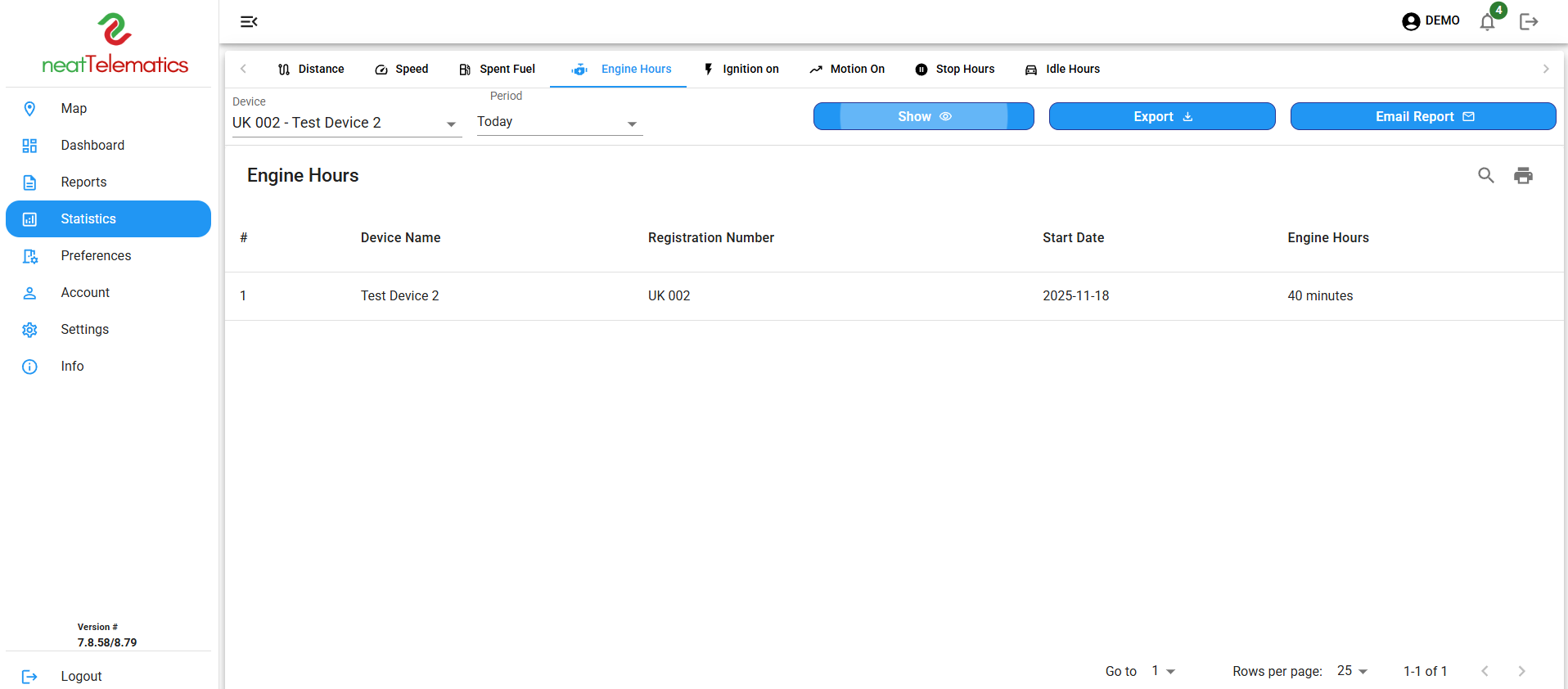This screenshot has width=1568, height=689.
Task: Go to next page of results
Action: [1521, 671]
